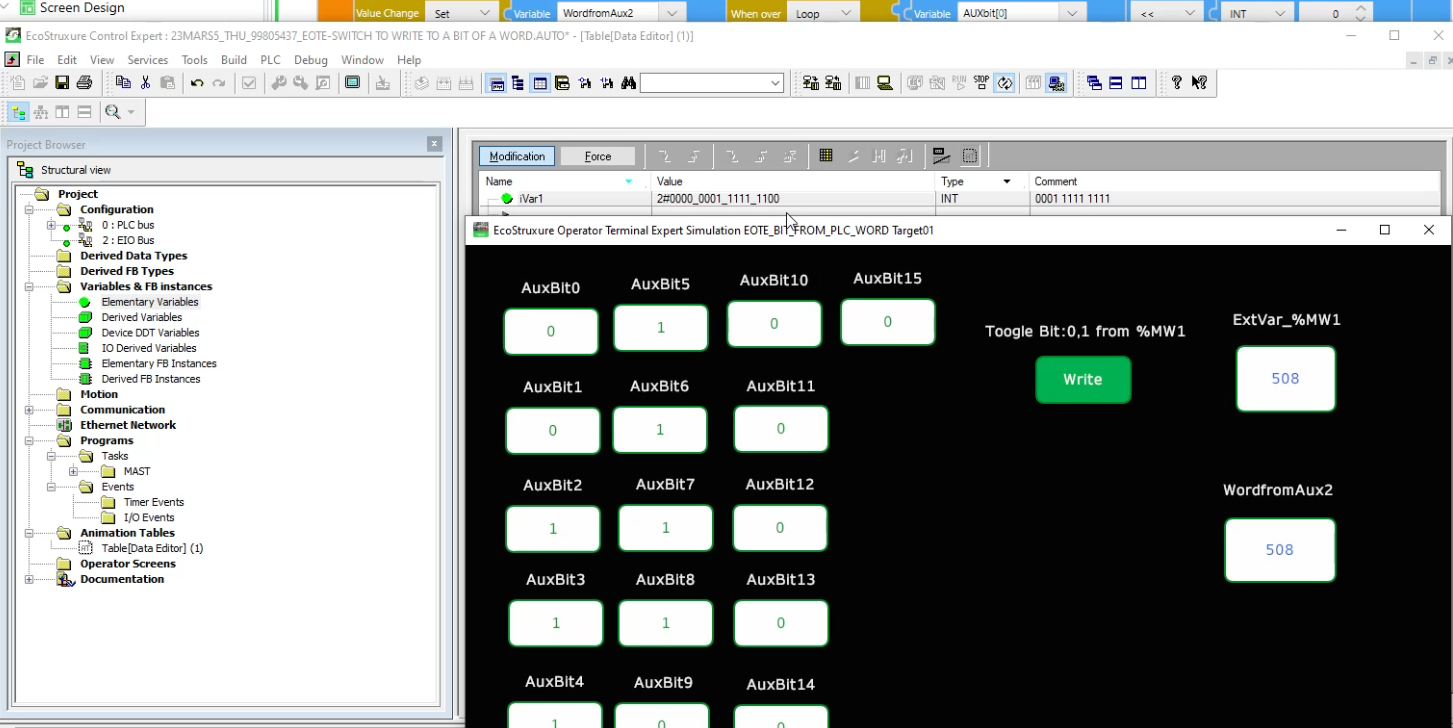The width and height of the screenshot is (1453, 728).
Task: Click the iVar1 value cell in table
Action: (793, 199)
